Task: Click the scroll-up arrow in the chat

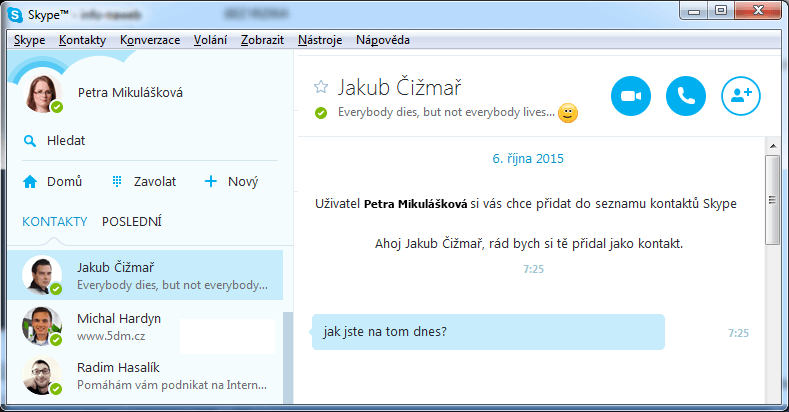Action: coord(773,146)
